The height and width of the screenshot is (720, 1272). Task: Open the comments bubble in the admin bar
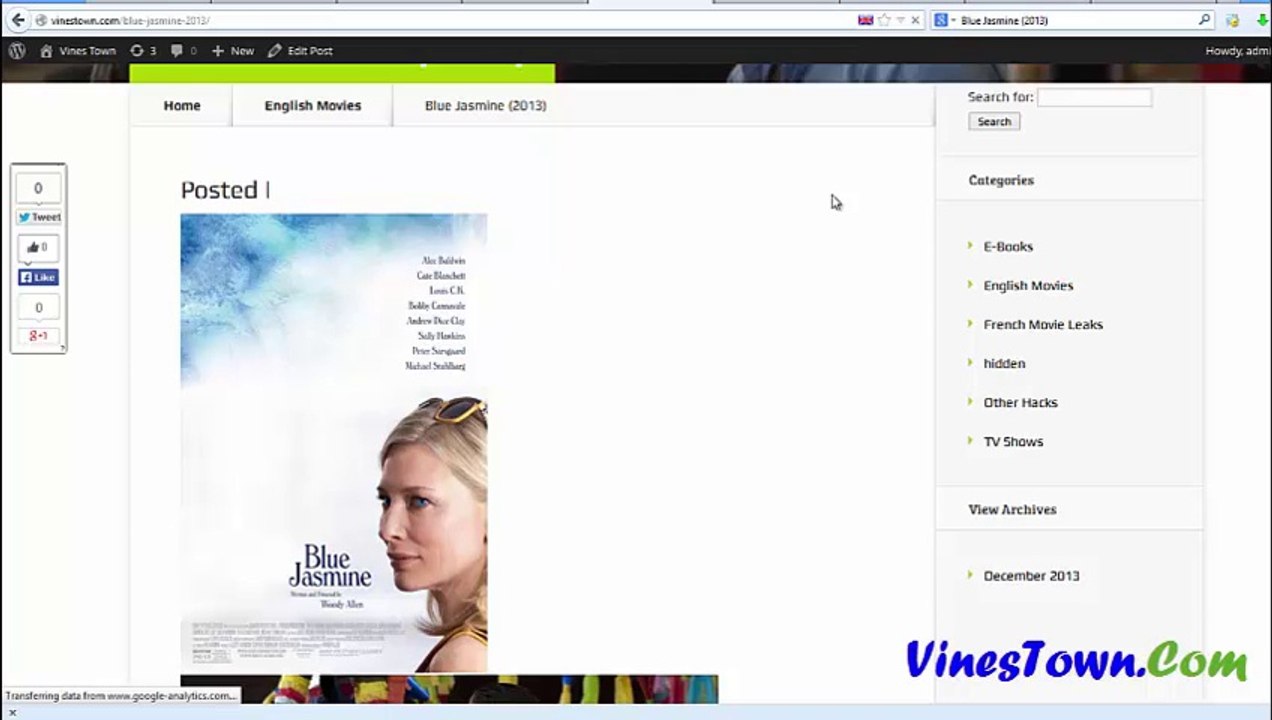pos(183,50)
